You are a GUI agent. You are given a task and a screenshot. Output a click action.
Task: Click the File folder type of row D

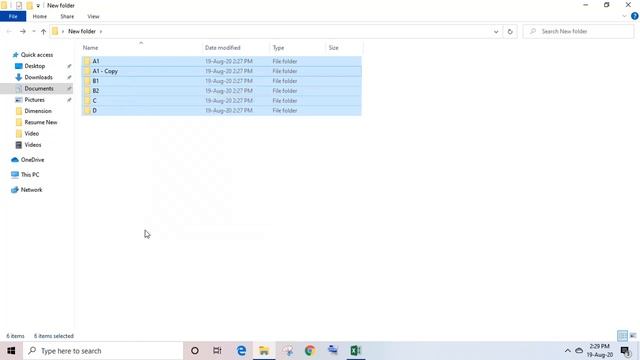coord(285,110)
